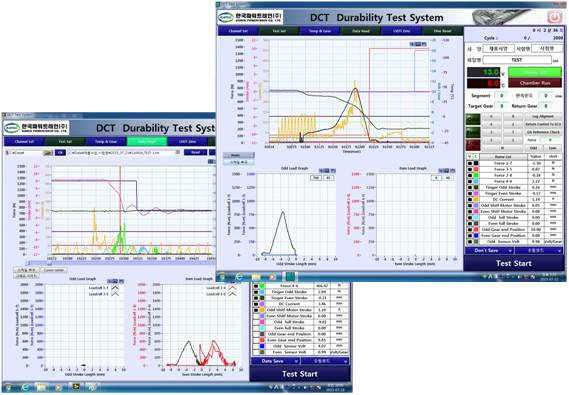Open the Data Save dropdown in back window

click(x=275, y=361)
